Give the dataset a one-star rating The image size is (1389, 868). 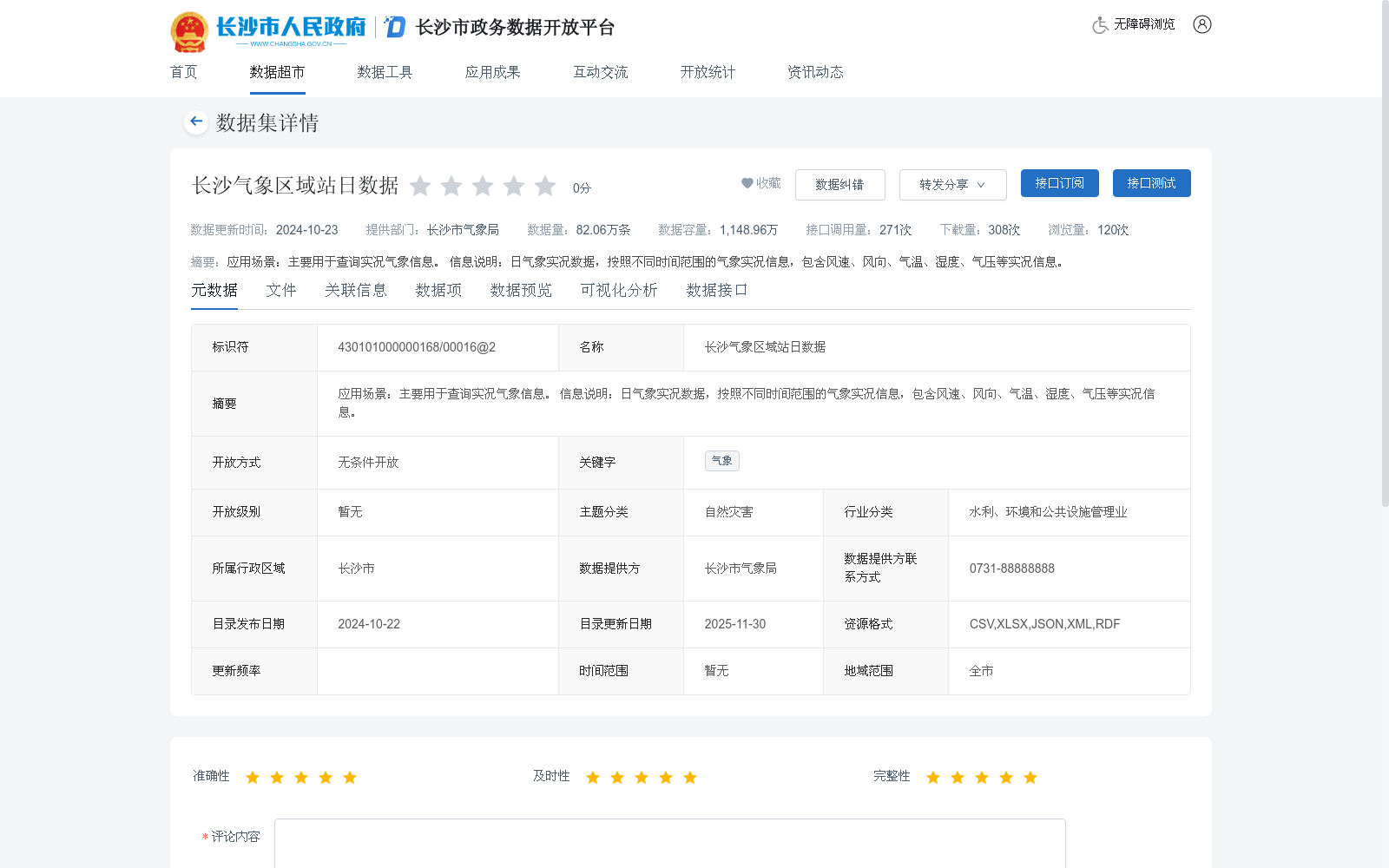[420, 186]
